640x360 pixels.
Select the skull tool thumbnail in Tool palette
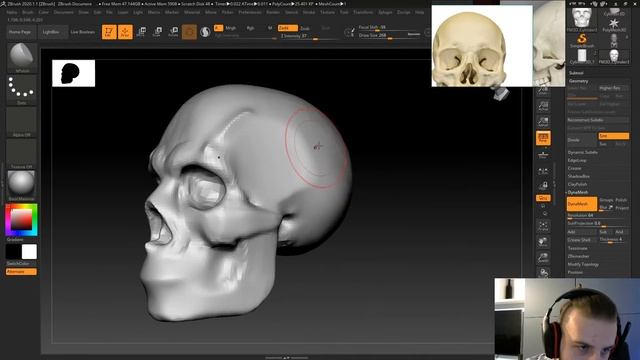[x=582, y=19]
